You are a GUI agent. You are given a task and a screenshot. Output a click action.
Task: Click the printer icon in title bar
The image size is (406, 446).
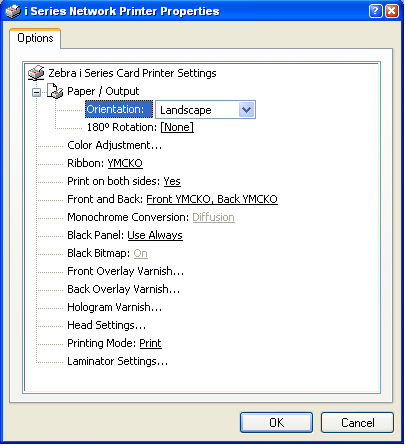(x=13, y=11)
